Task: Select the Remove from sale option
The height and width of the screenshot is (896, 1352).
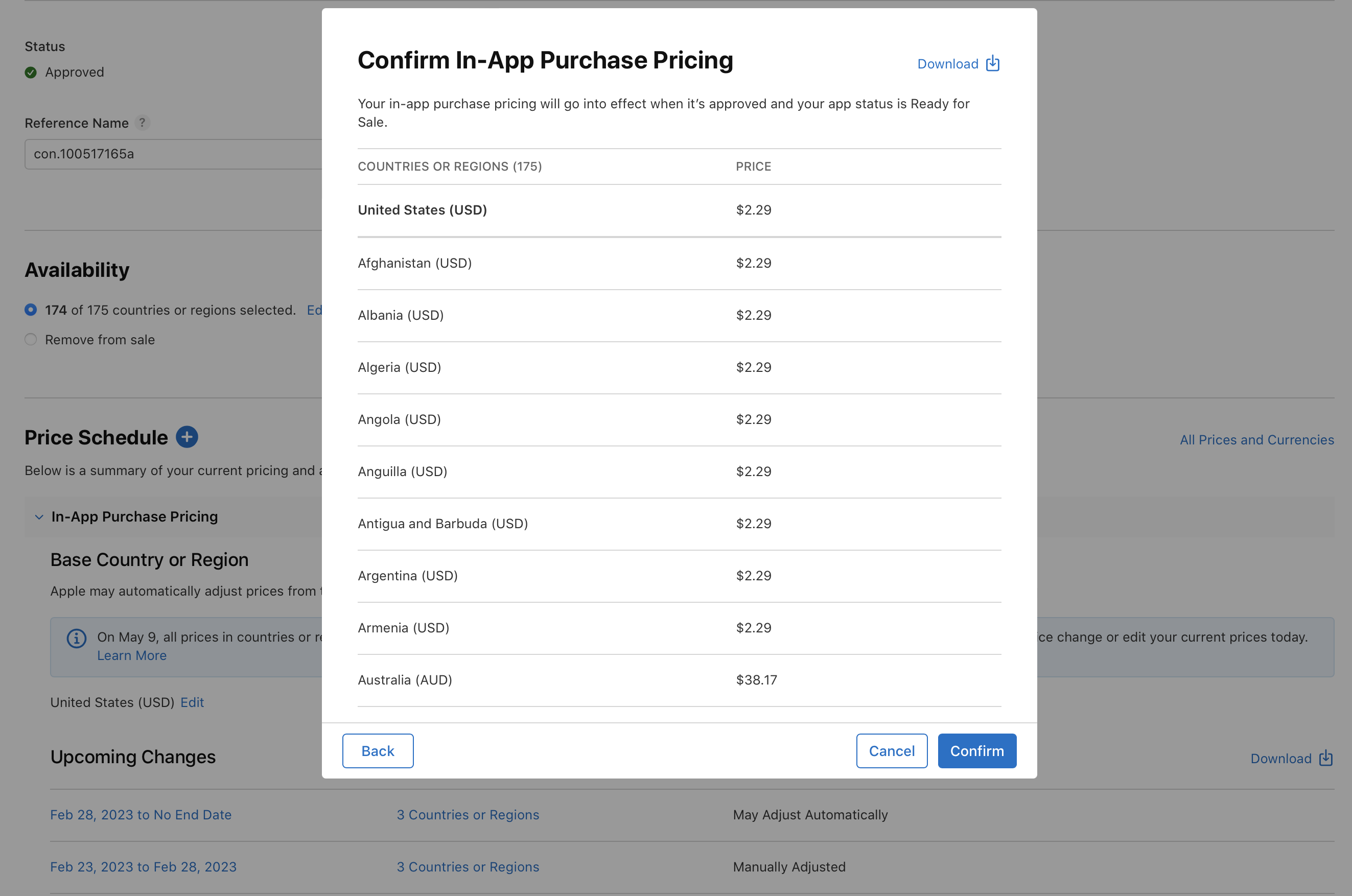Action: [x=30, y=339]
